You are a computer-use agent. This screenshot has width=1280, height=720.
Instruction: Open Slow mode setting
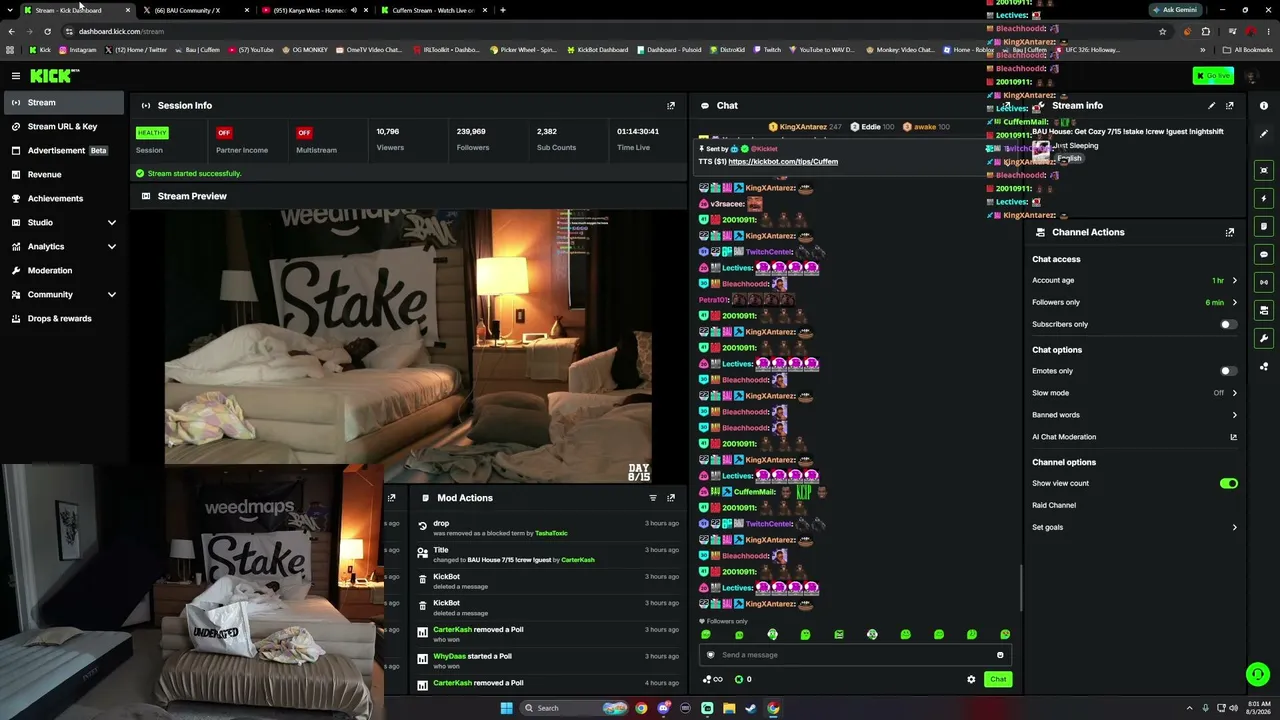[1134, 393]
